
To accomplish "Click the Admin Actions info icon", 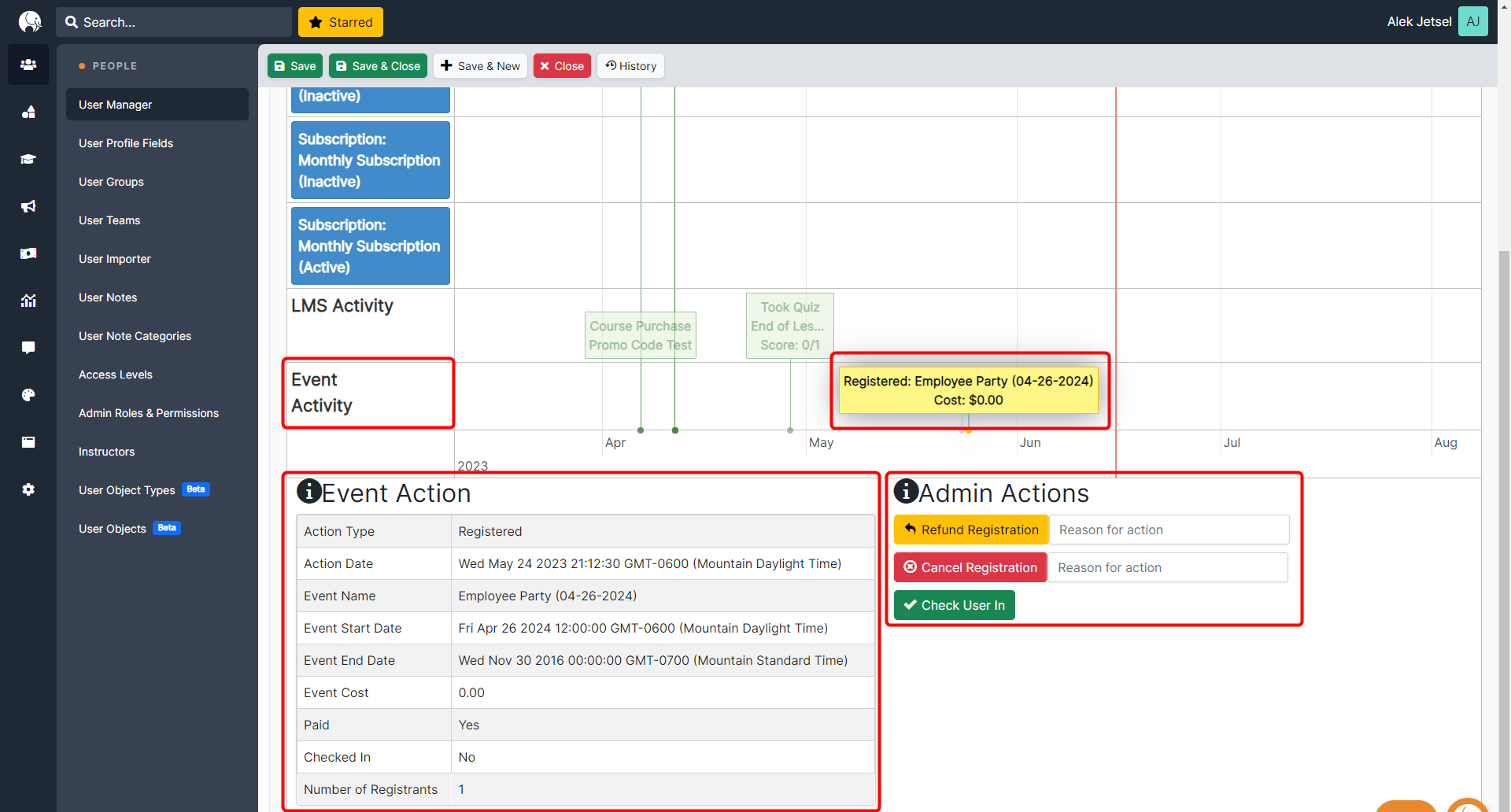I will coord(906,491).
